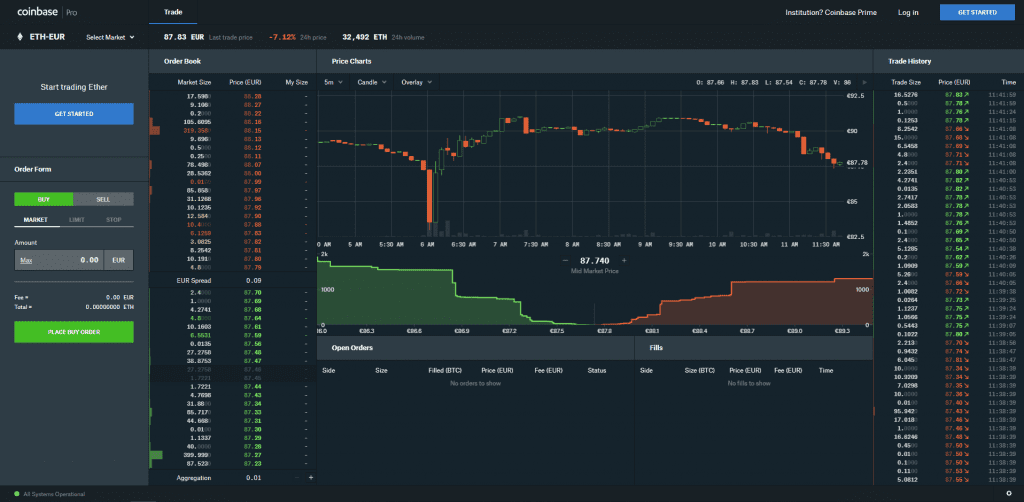Open settings gear in bottom-right corner
This screenshot has width=1024, height=502.
click(1008, 494)
